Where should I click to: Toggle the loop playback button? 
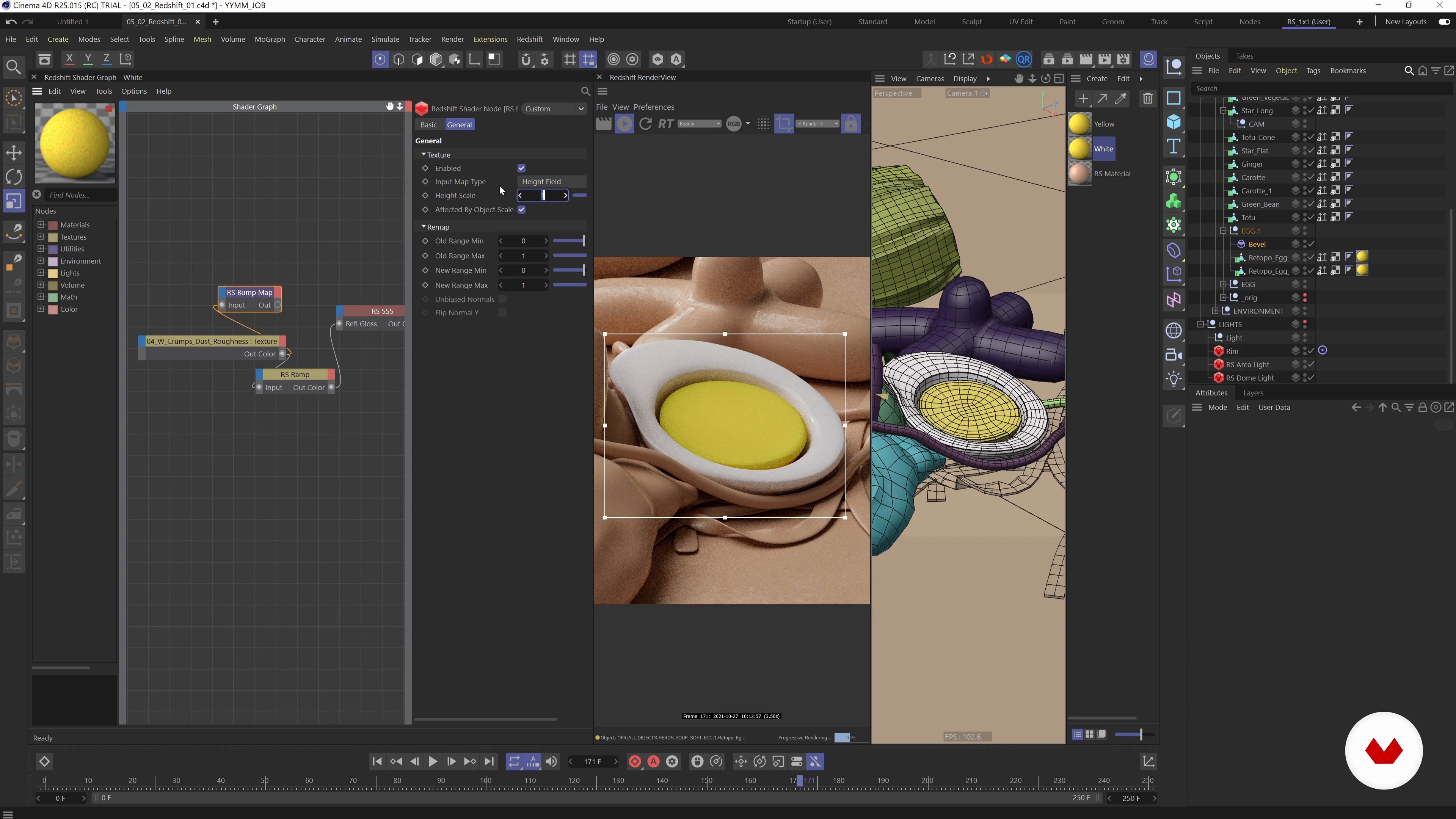(x=514, y=762)
